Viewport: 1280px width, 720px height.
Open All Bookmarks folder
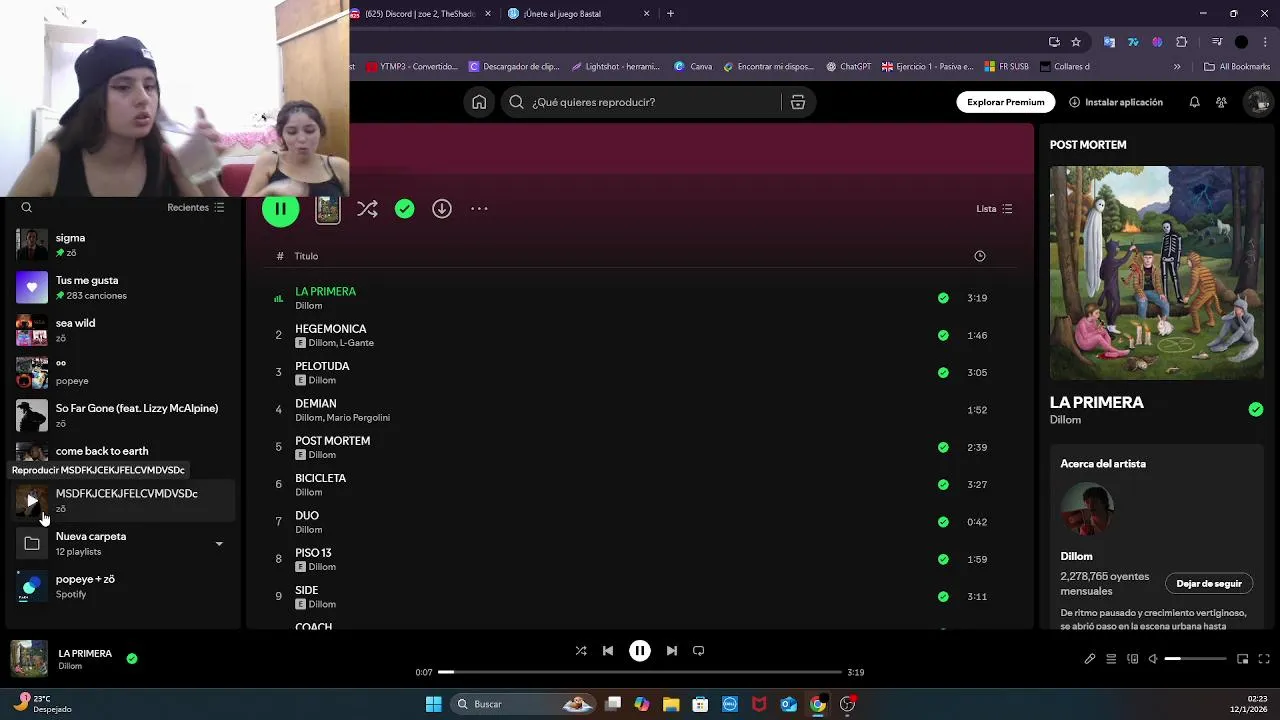pos(1237,67)
